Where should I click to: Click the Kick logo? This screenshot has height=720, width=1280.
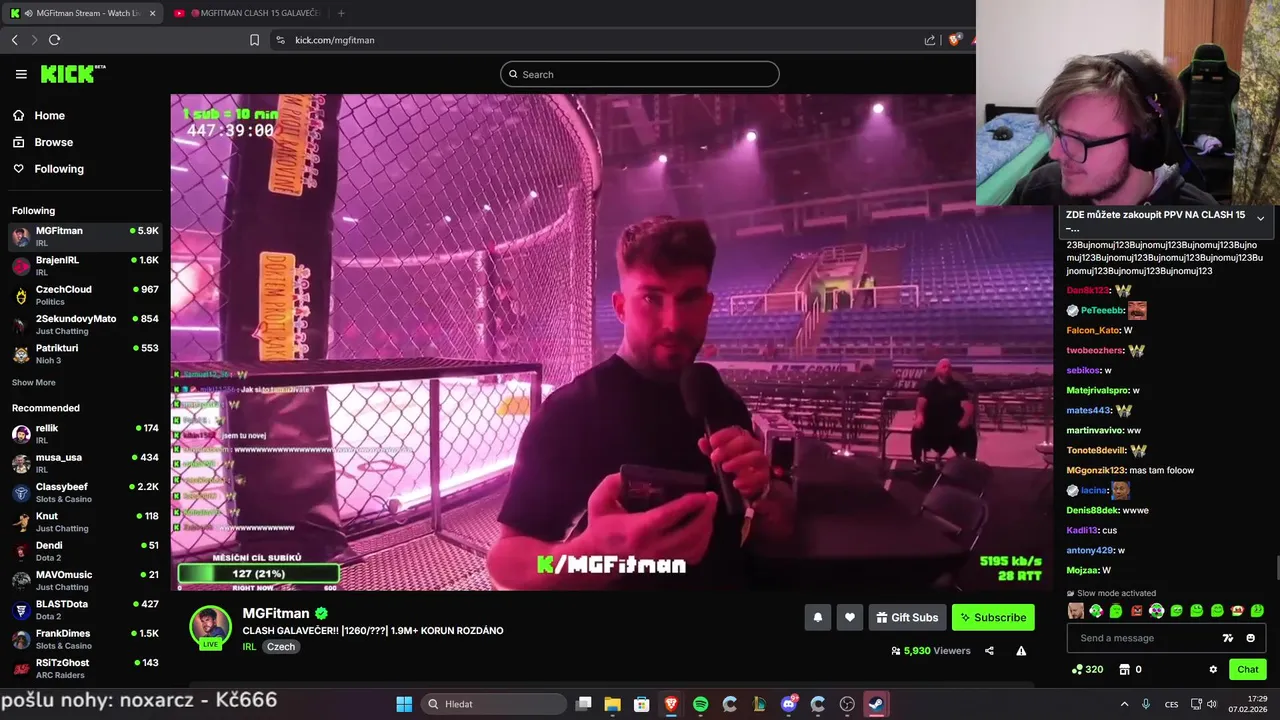tap(73, 74)
